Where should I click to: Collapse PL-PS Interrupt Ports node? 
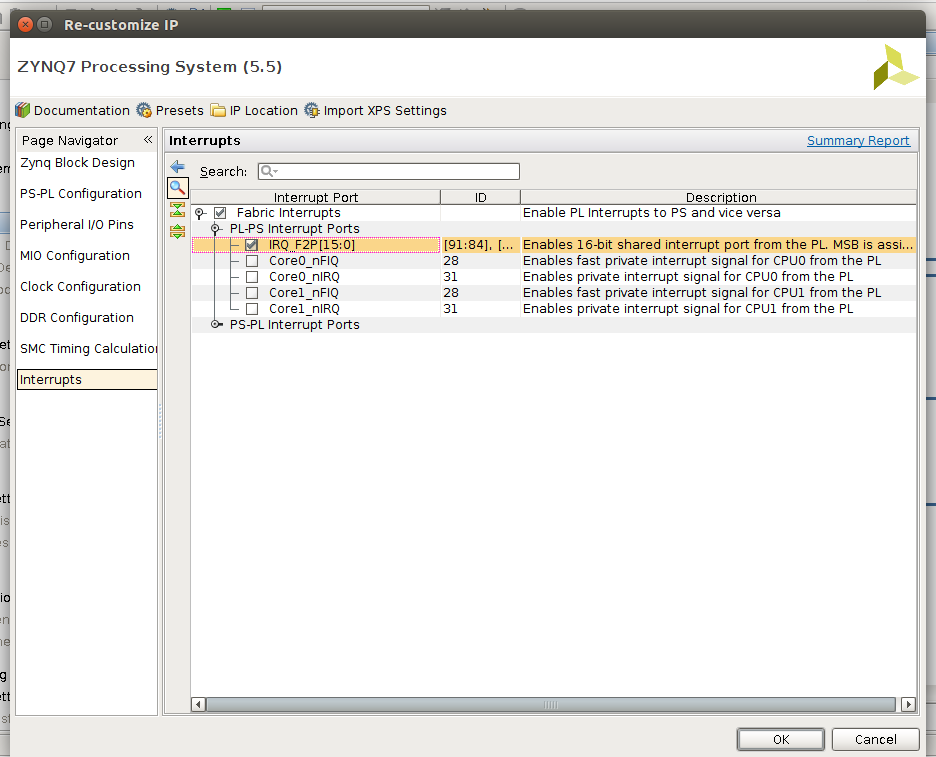tap(215, 229)
